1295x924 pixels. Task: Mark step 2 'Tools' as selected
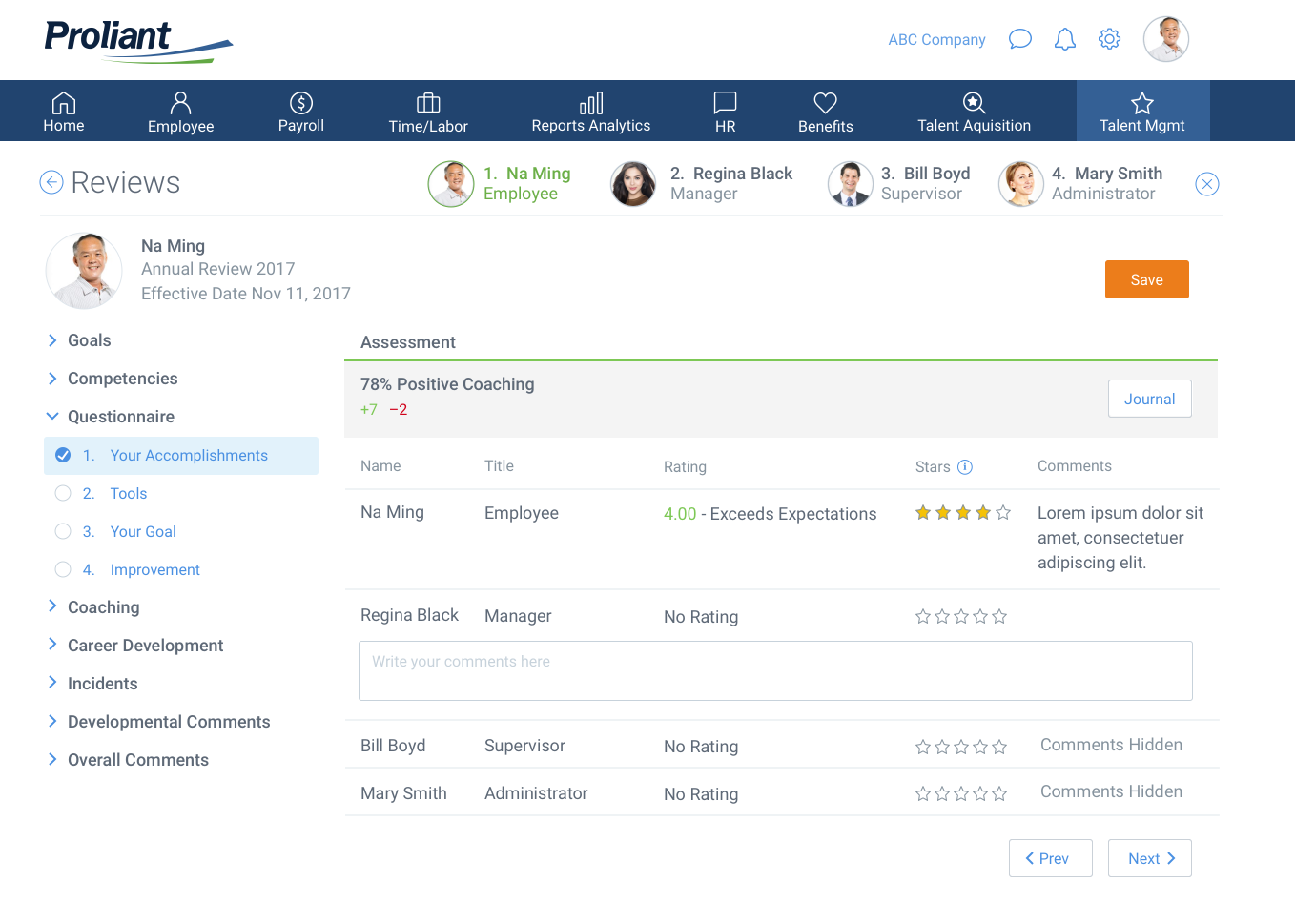coord(63,493)
